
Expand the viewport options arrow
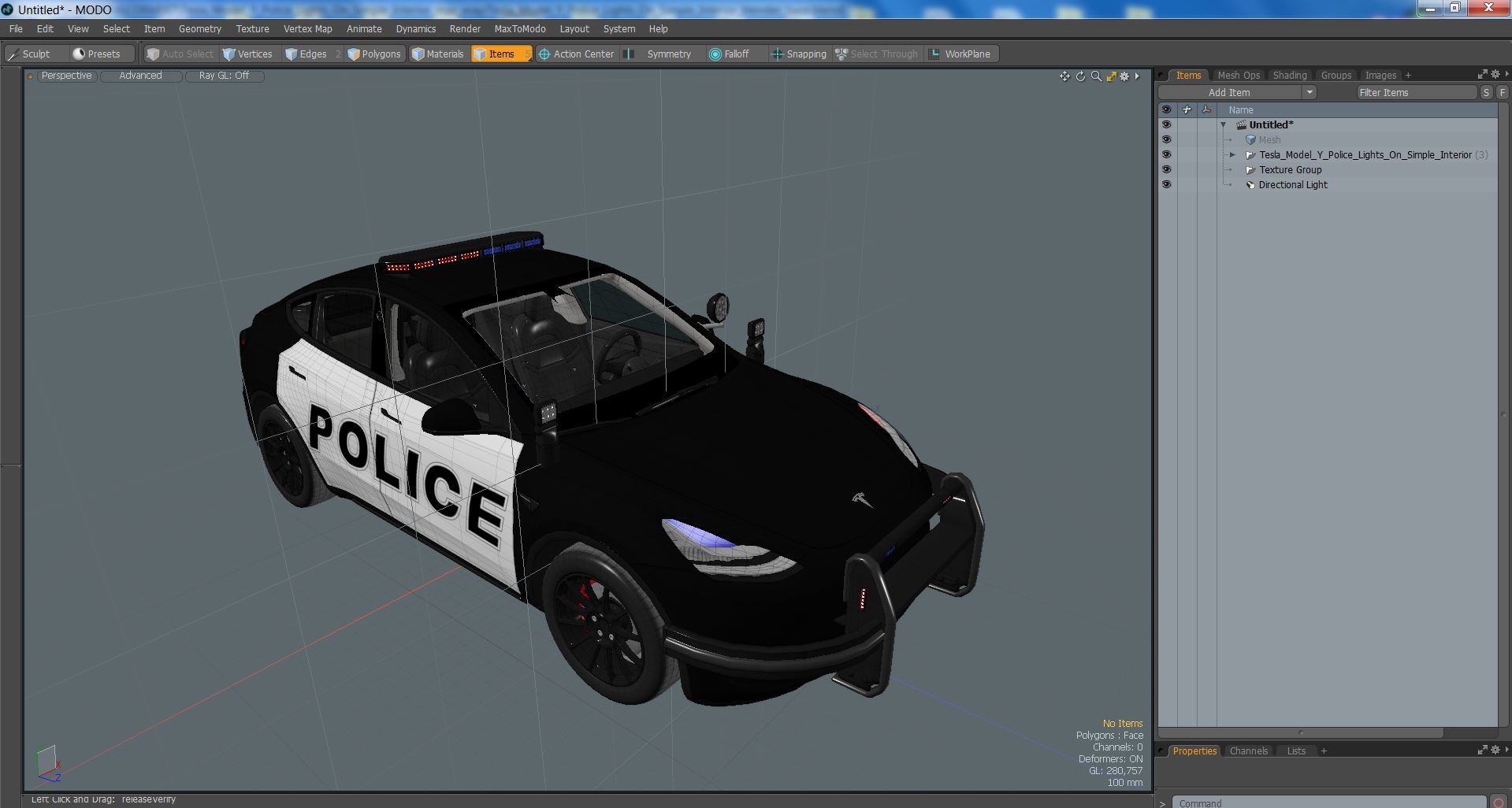1137,76
